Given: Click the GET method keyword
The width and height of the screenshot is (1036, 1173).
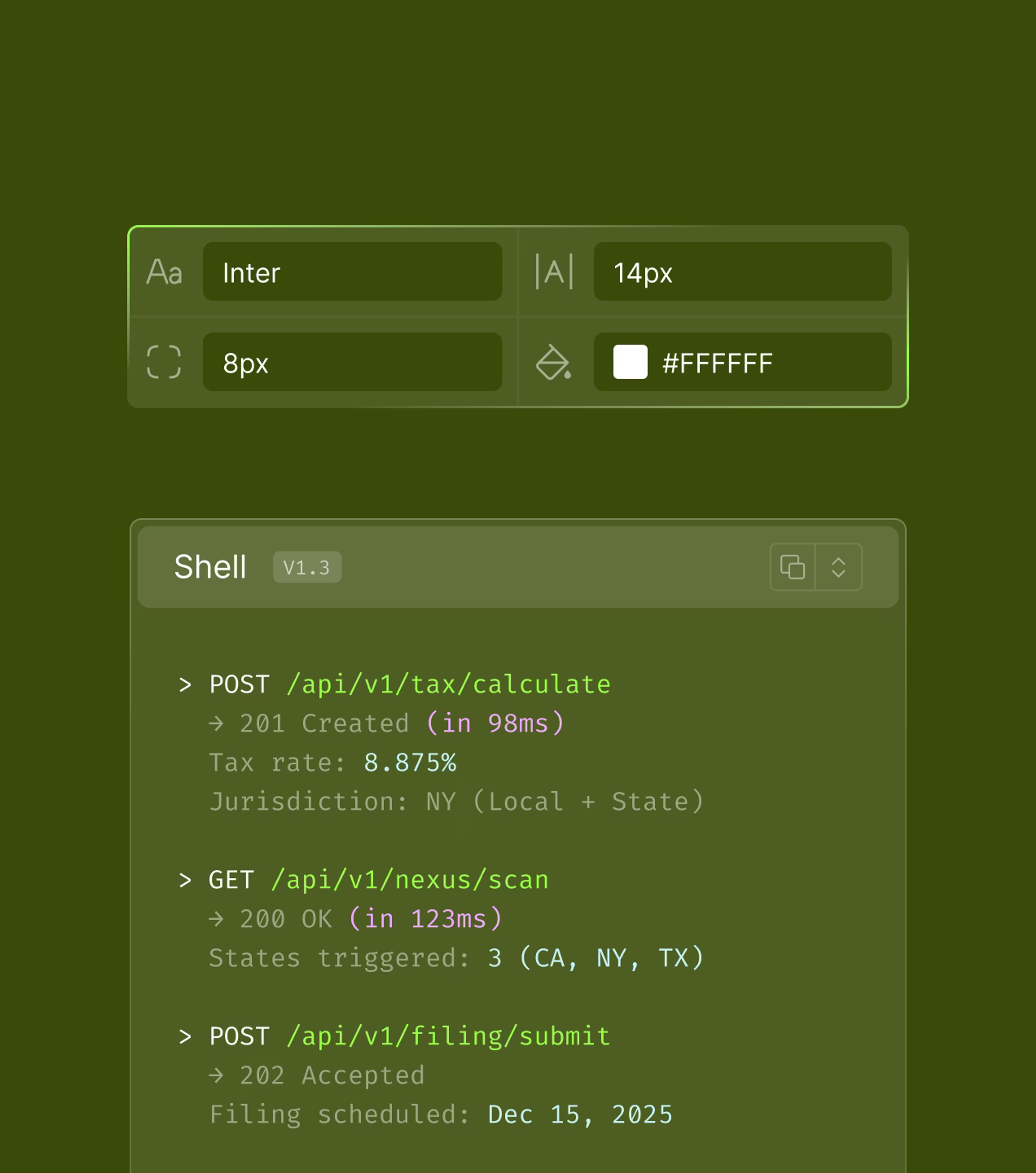Looking at the screenshot, I should (231, 880).
